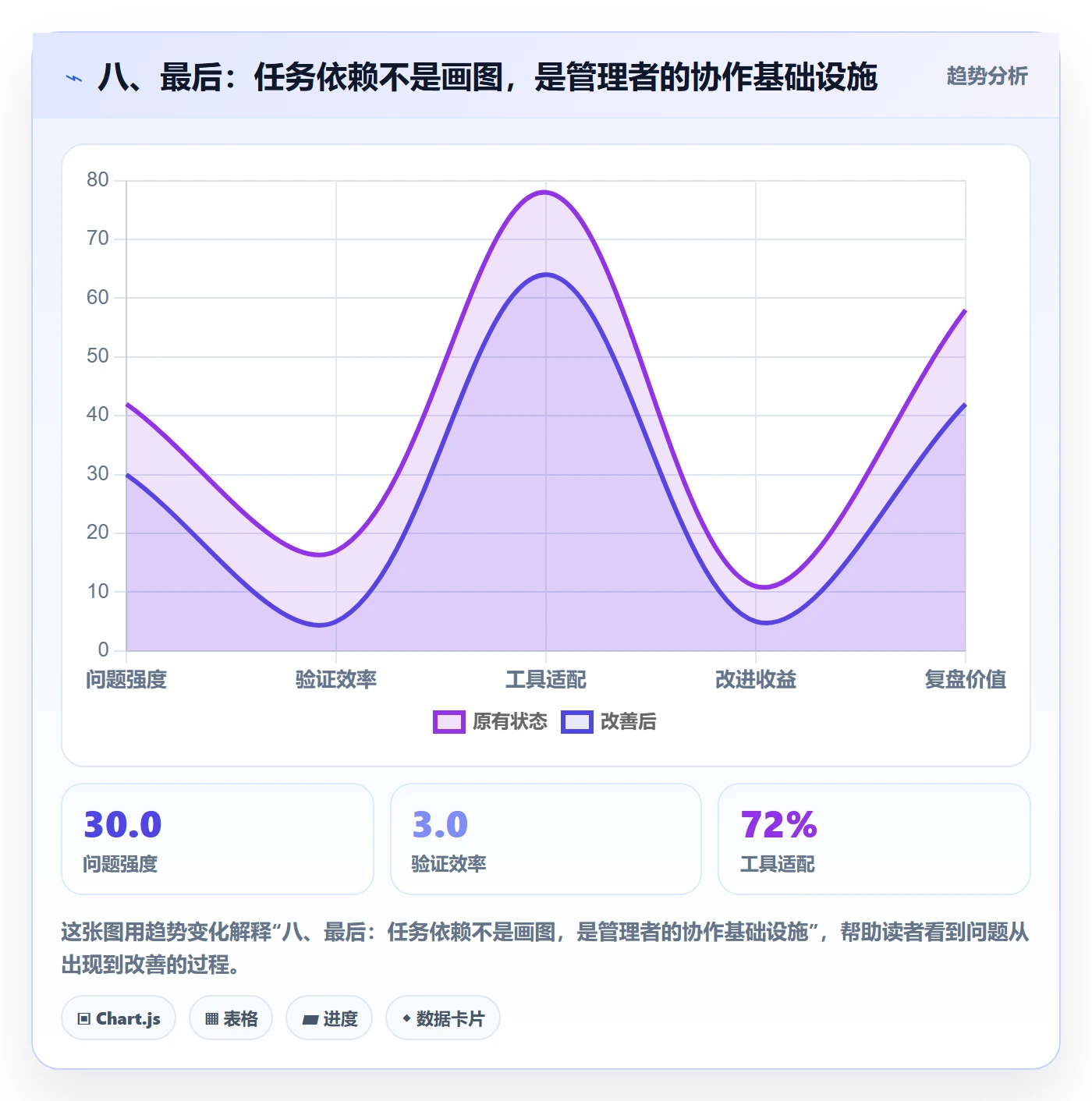Click the square icon in Chart.js chip
The width and height of the screenshot is (1092, 1101).
[x=84, y=1019]
